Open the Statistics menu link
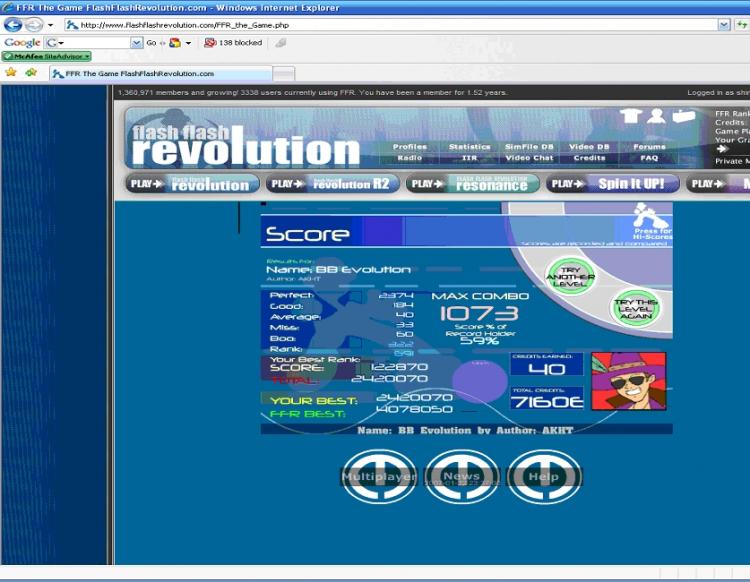 (469, 147)
